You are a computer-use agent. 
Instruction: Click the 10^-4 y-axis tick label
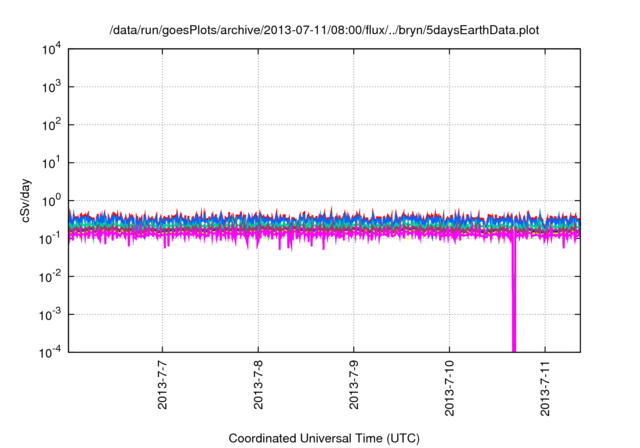tap(51, 352)
